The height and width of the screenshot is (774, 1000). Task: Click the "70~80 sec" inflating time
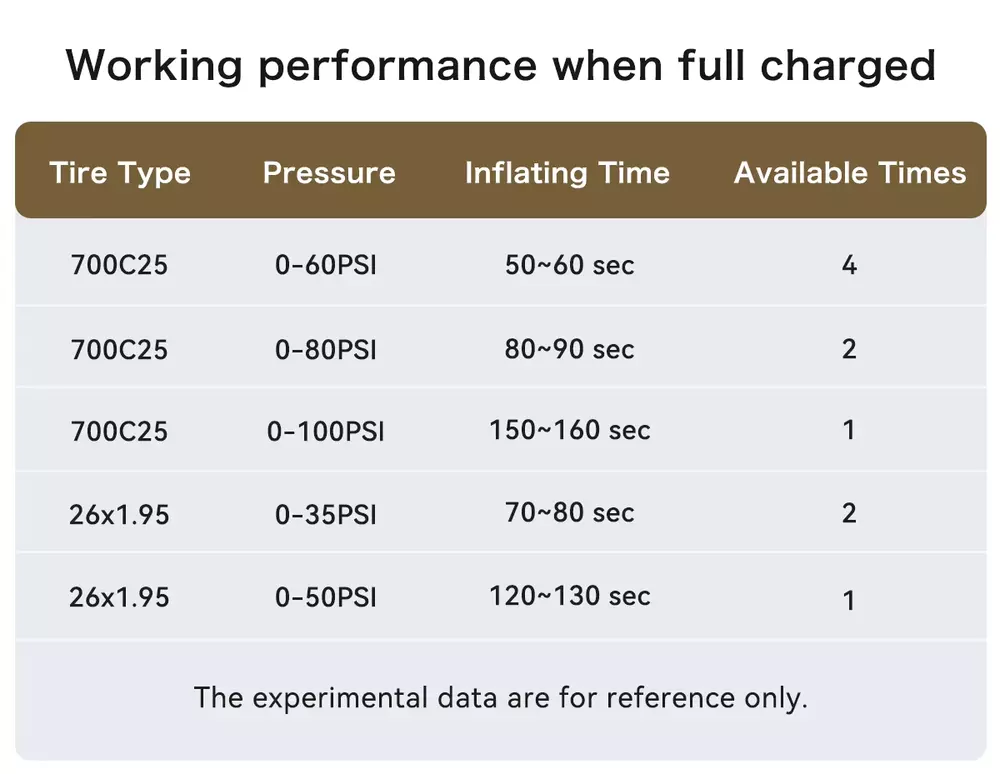click(x=569, y=514)
